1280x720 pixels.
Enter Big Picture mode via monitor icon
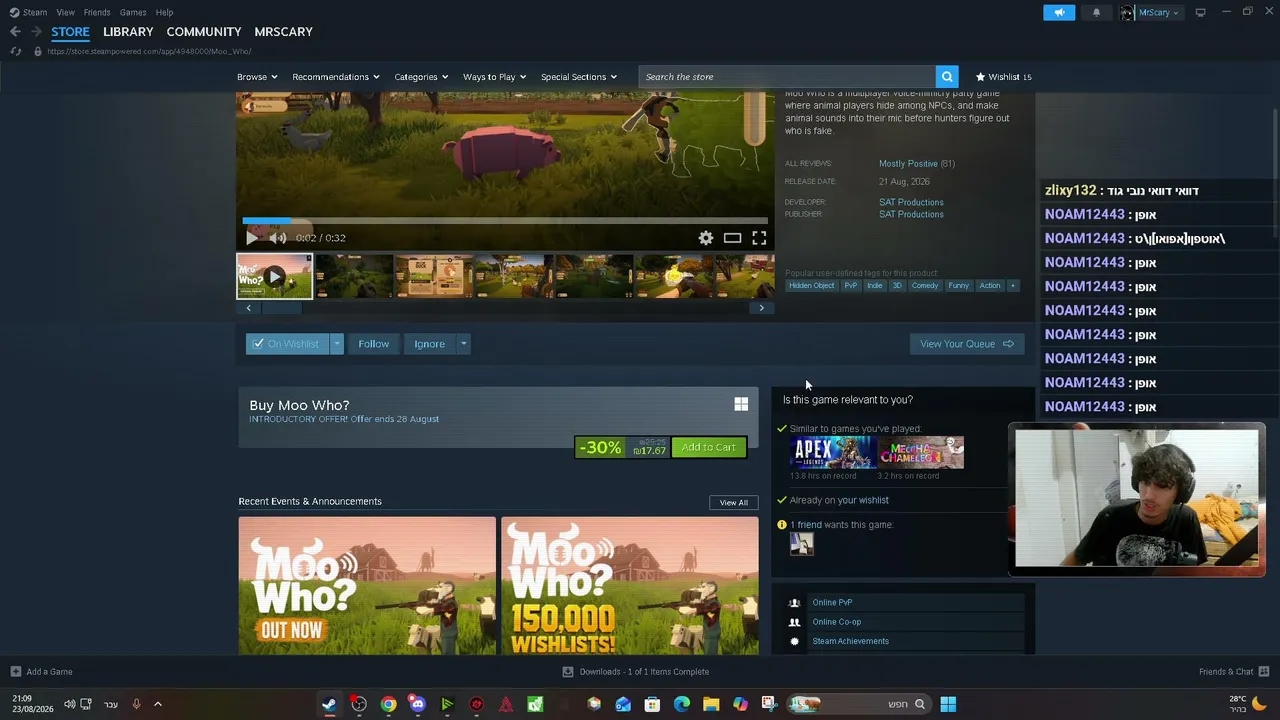1200,12
